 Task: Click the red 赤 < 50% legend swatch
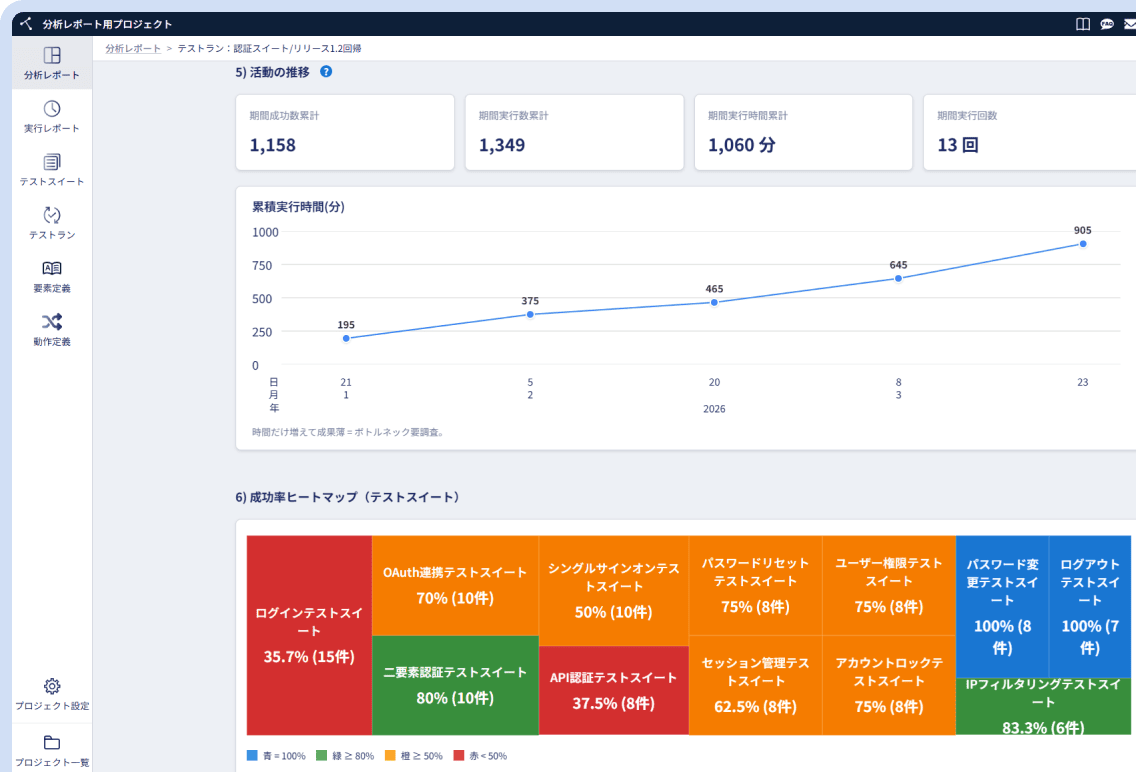point(459,755)
